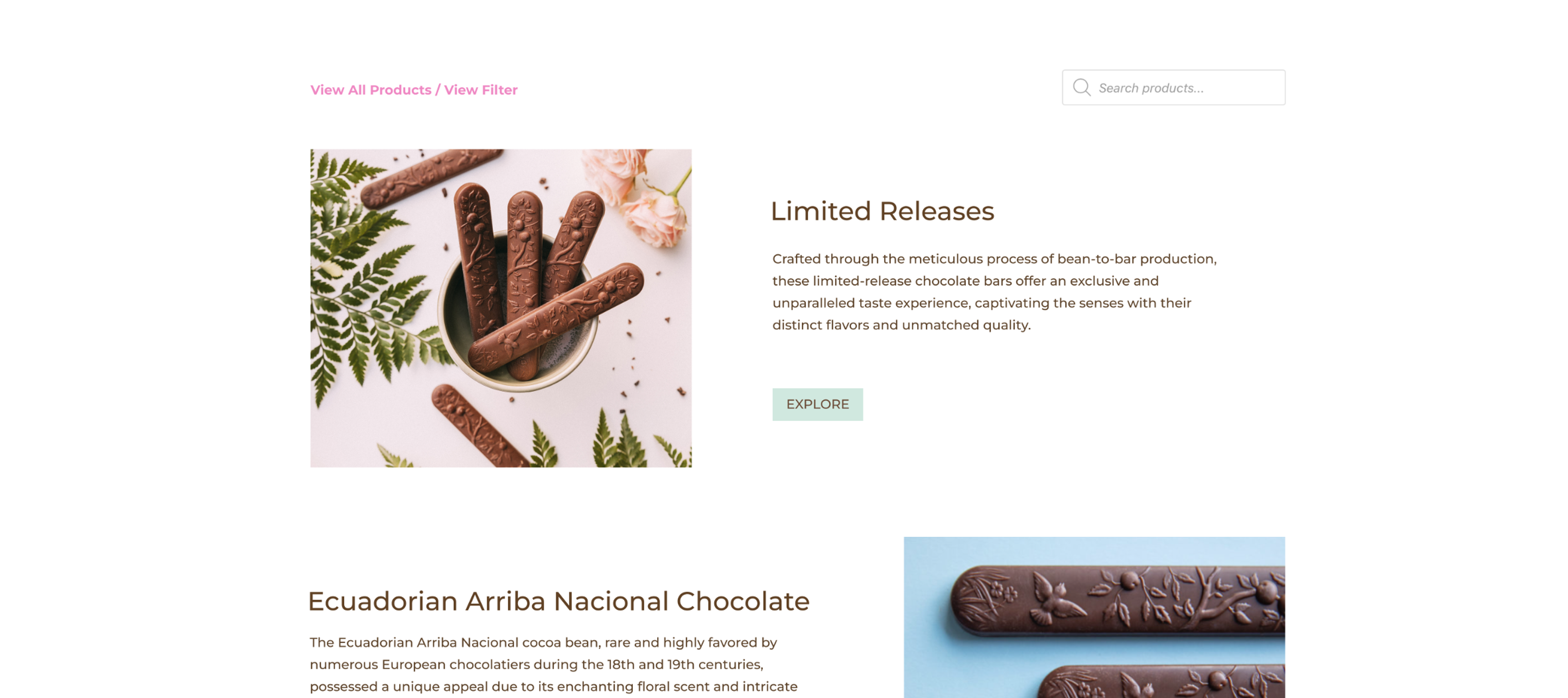Click the embossed bird on the chocolate bar

1057,599
